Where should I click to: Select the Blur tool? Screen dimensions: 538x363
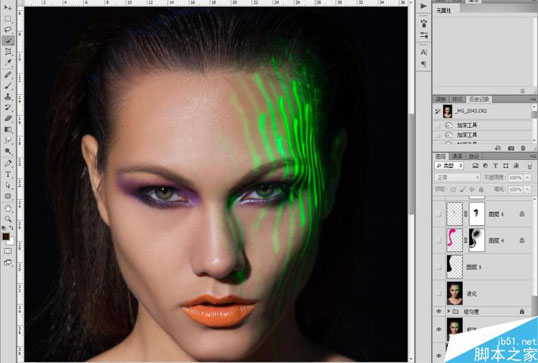point(8,140)
